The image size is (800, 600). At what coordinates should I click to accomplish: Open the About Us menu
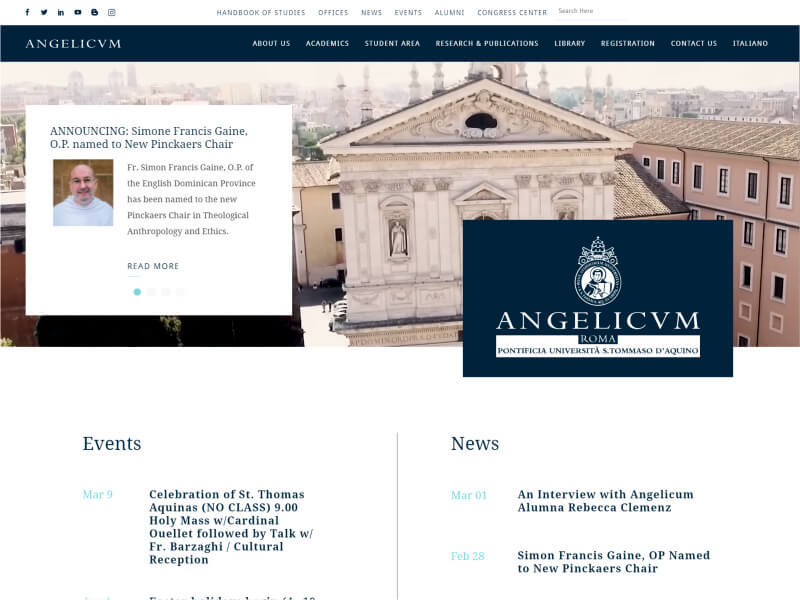point(271,43)
